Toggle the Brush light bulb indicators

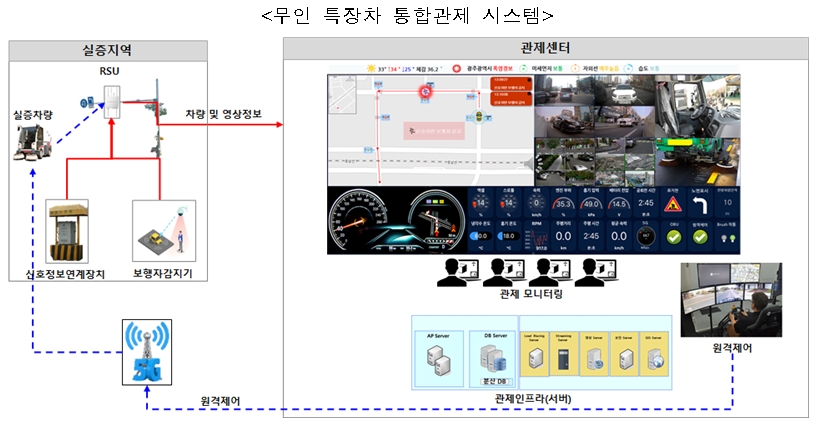click(x=727, y=238)
